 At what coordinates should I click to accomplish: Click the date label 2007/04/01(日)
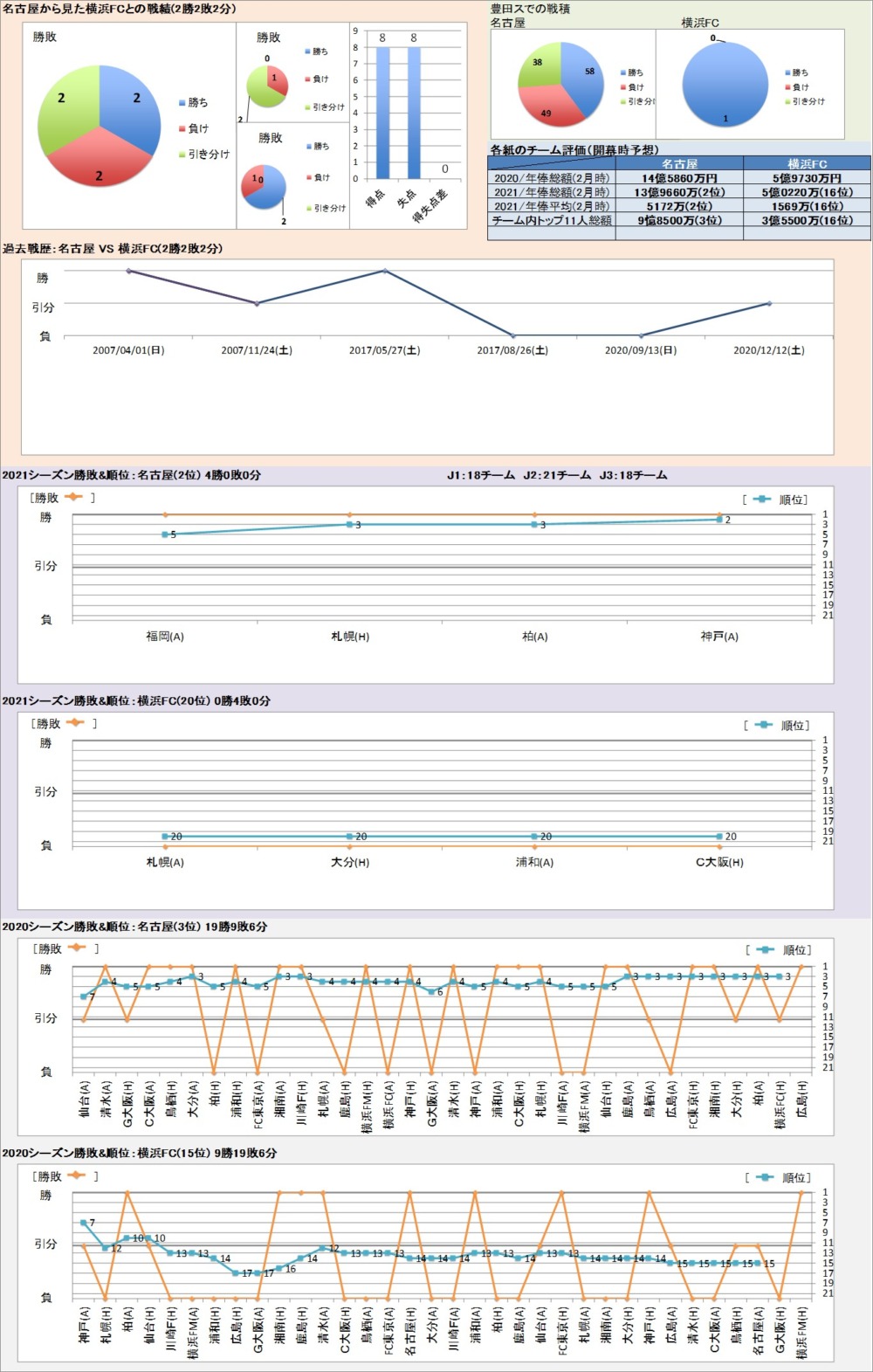(x=128, y=350)
